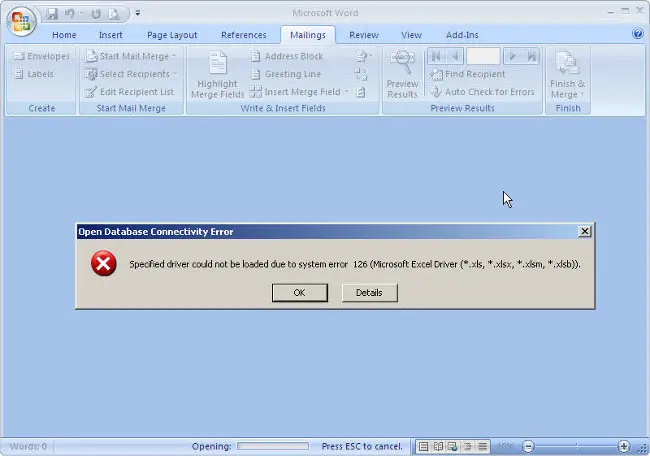The width and height of the screenshot is (650, 456).
Task: Open the Add-Ins tab
Action: pyautogui.click(x=462, y=35)
